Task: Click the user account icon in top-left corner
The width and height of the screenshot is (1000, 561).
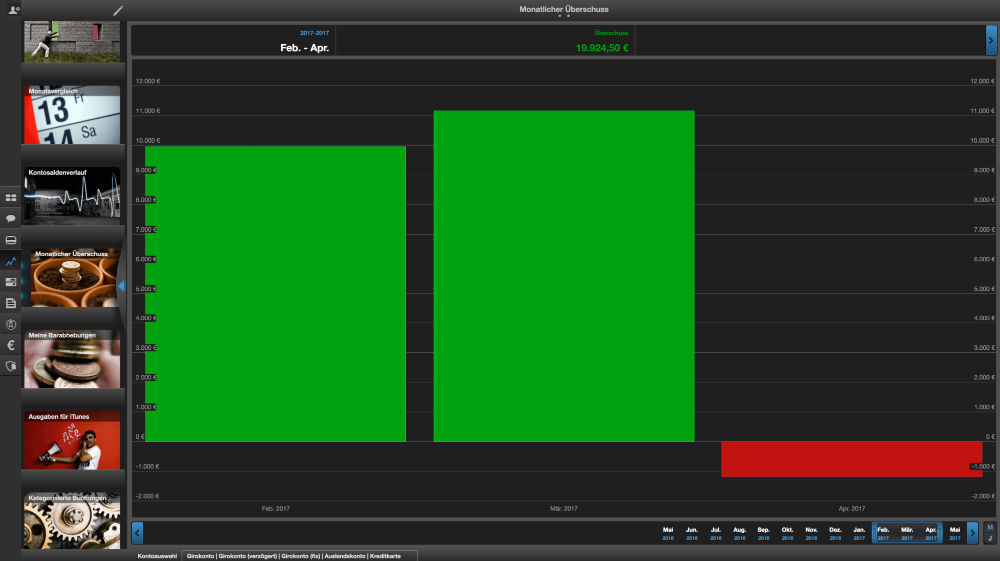Action: pos(13,10)
